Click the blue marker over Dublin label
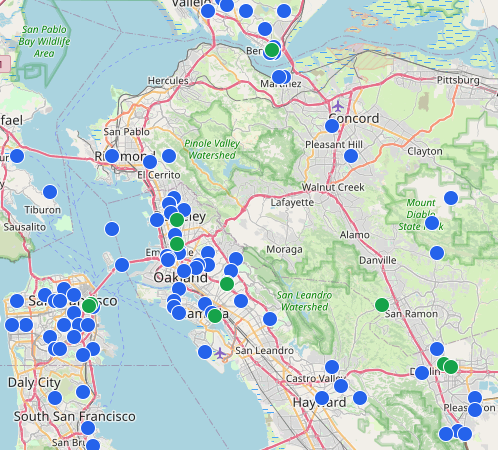This screenshot has height=450, width=498. pyautogui.click(x=422, y=373)
